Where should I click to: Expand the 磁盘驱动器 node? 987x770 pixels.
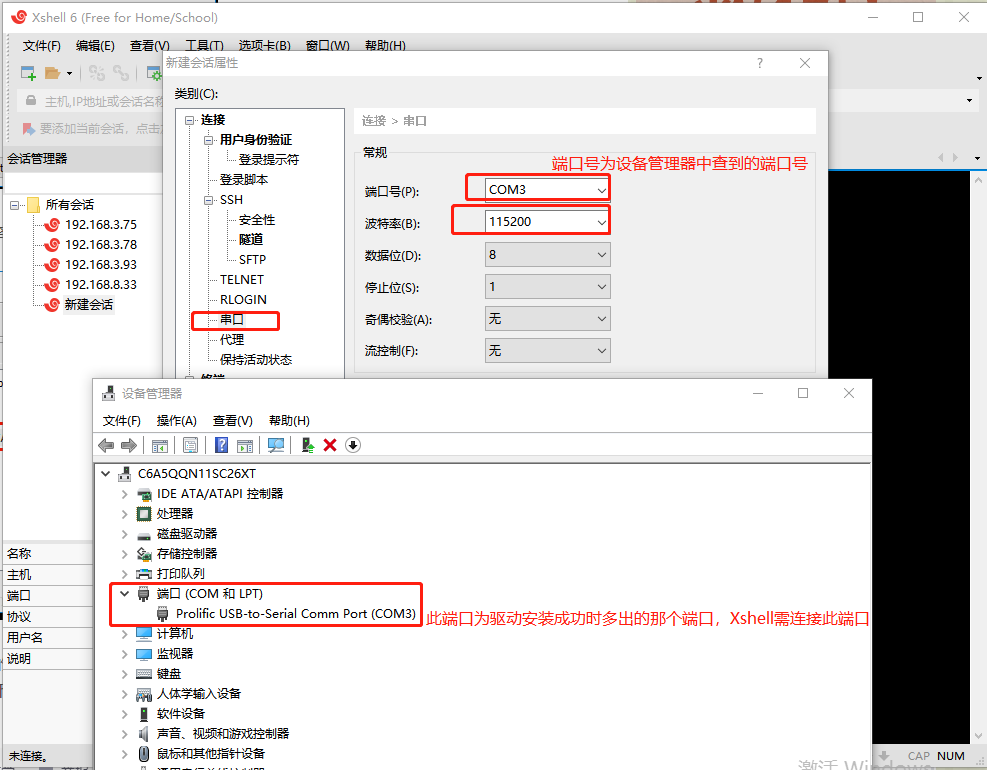coord(125,535)
